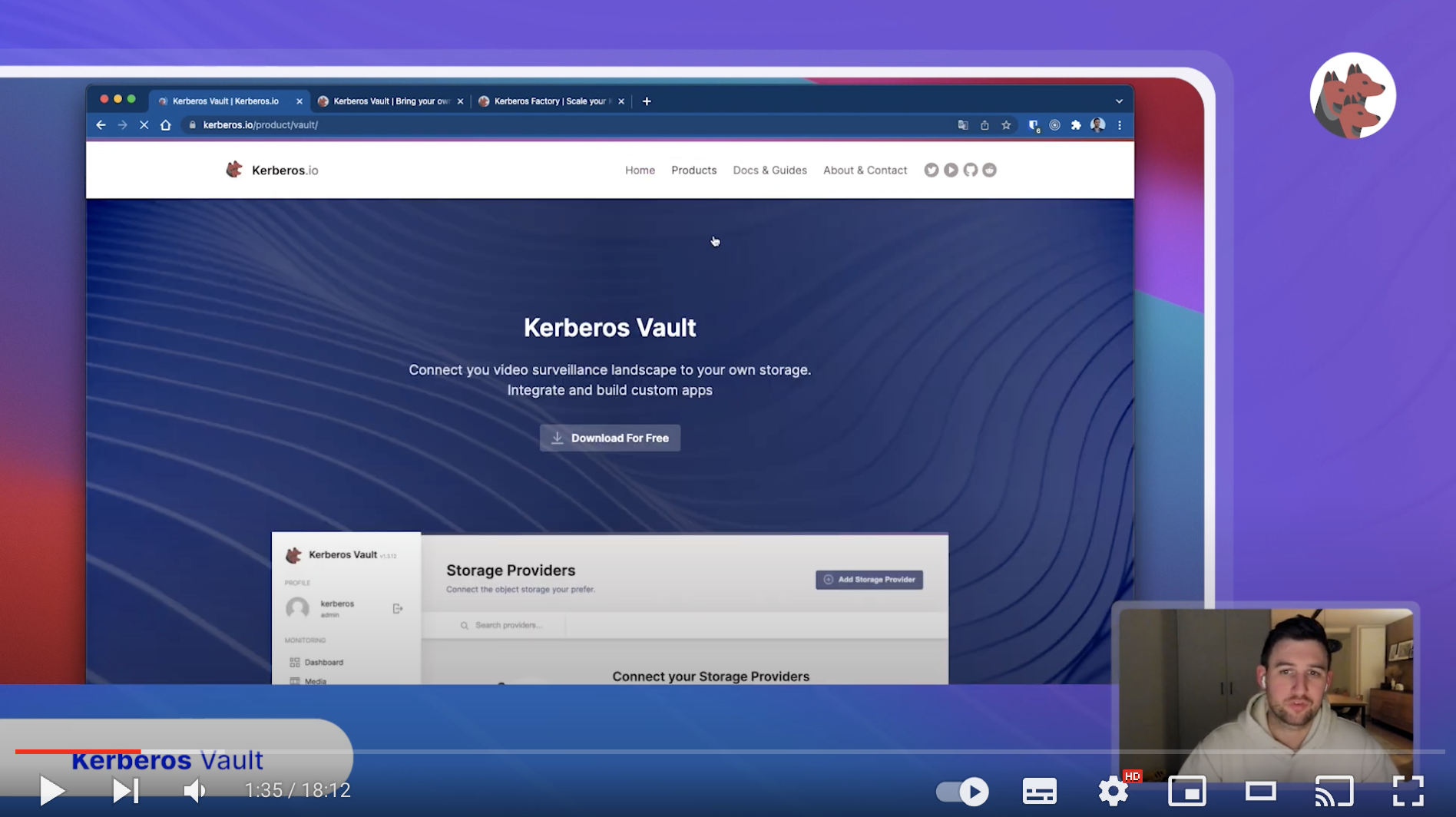Screen dimensions: 1456x817
Task: Click the Add Storage Provider button
Action: 869,580
